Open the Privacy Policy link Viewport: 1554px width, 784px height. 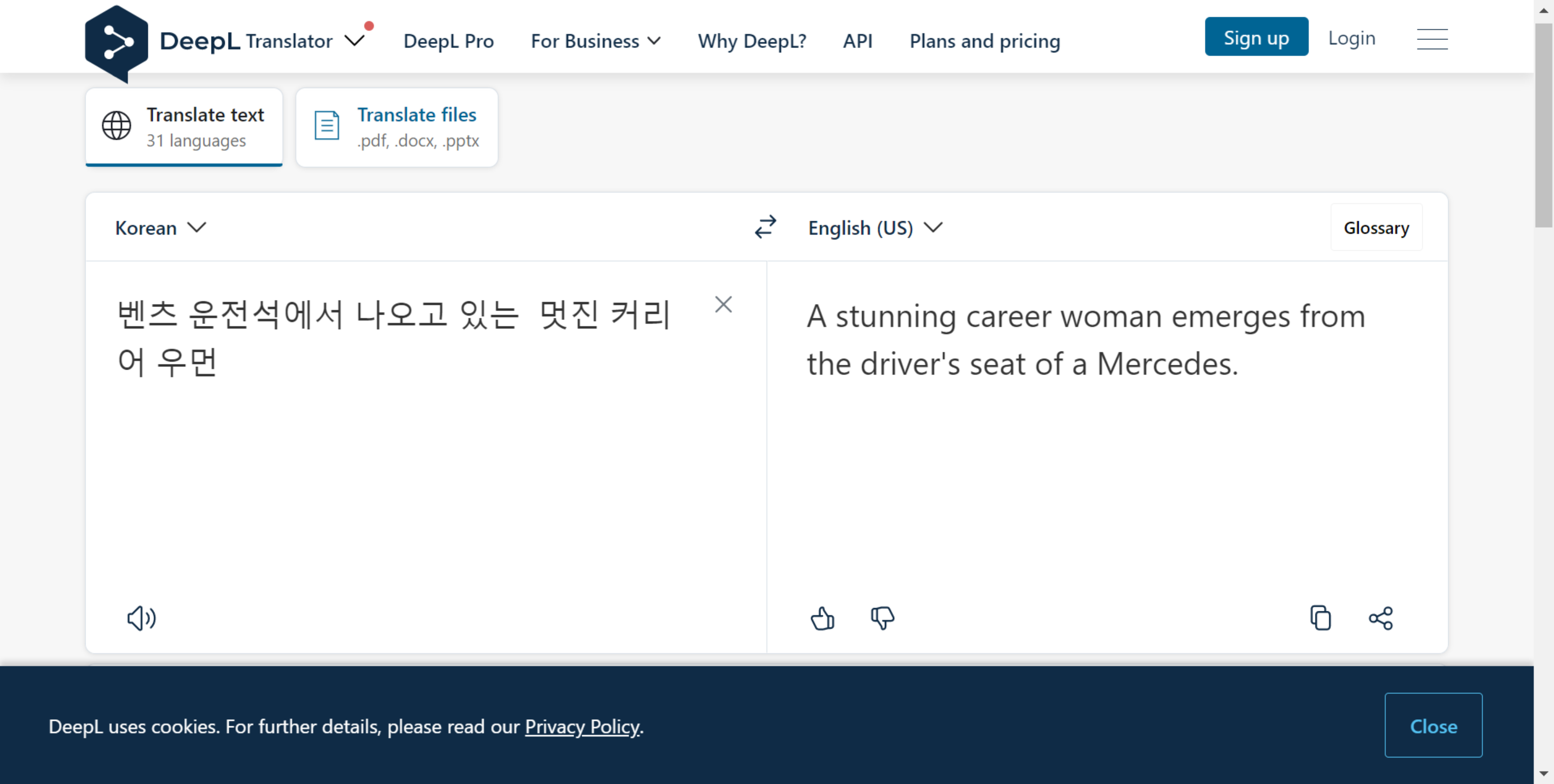tap(582, 727)
